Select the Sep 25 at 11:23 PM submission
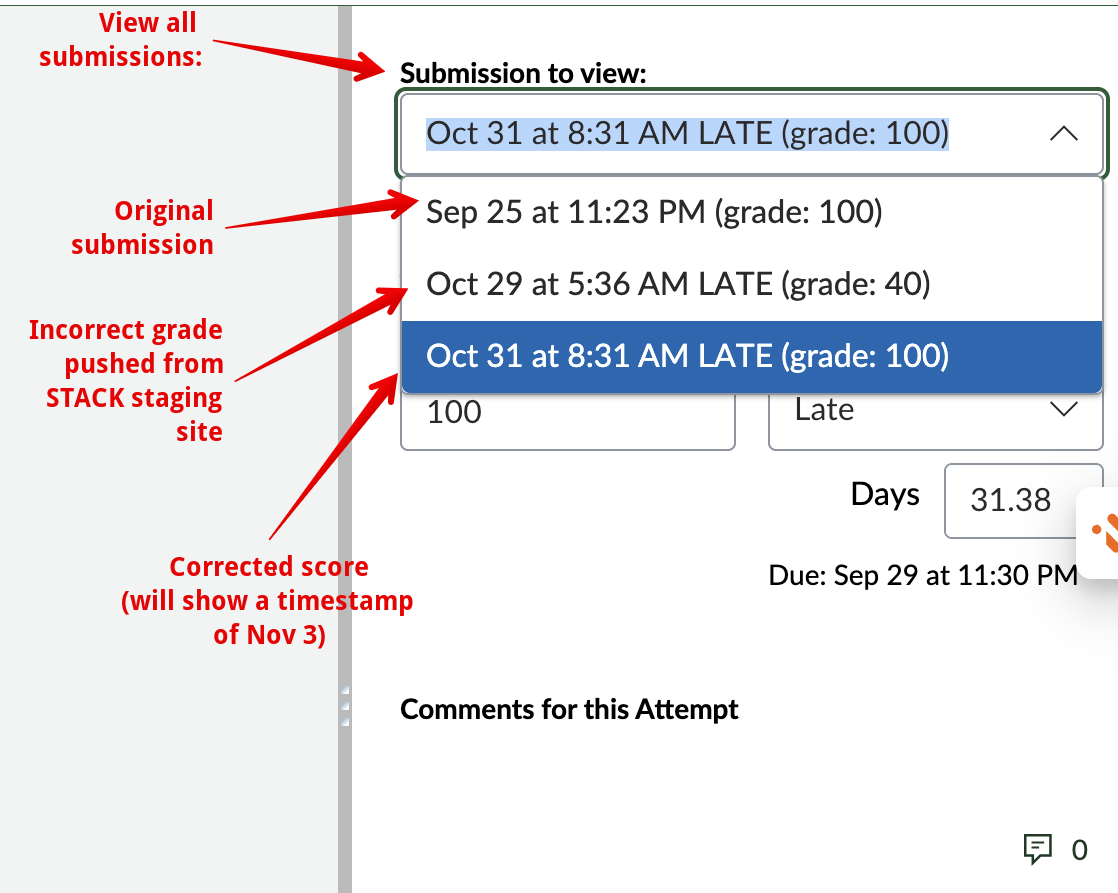 [654, 212]
